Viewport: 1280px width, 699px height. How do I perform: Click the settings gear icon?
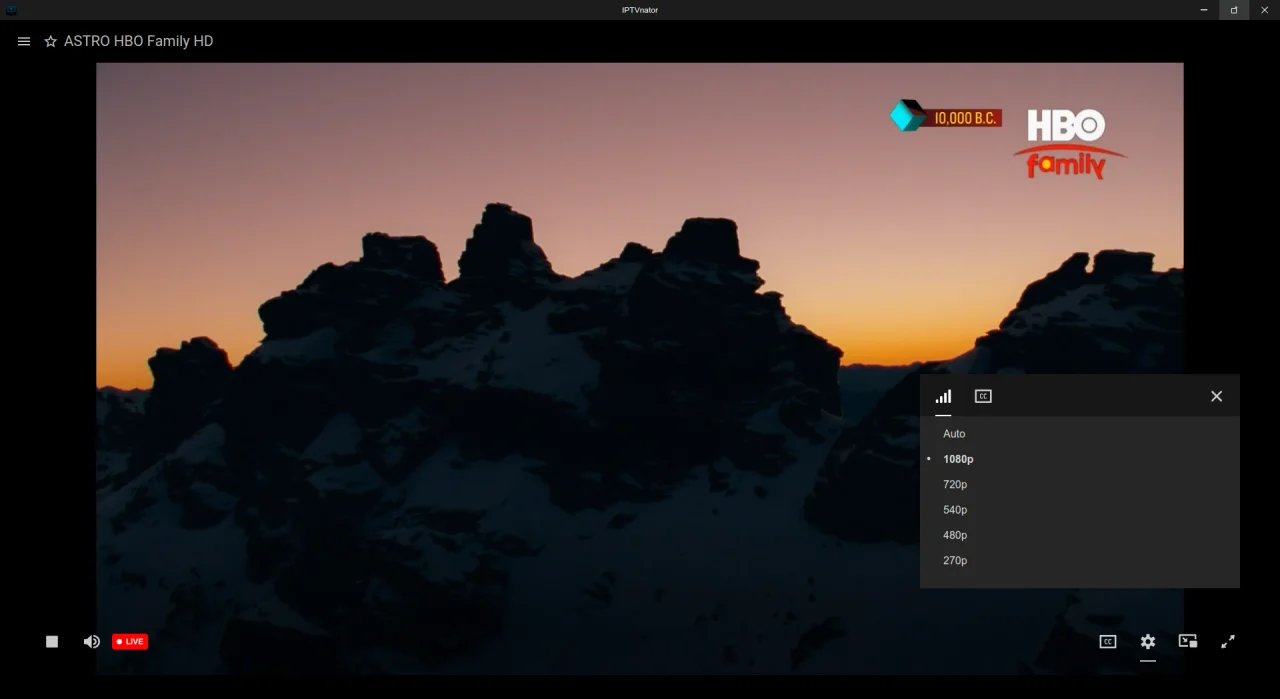(1148, 642)
